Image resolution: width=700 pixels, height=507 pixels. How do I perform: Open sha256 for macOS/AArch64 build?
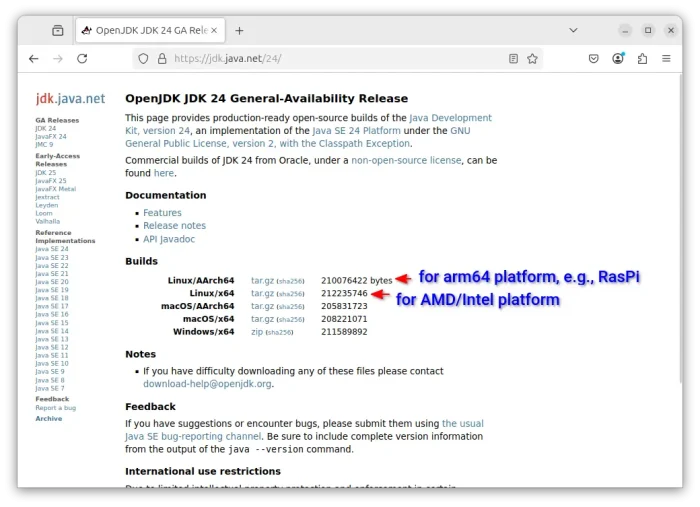(x=291, y=307)
